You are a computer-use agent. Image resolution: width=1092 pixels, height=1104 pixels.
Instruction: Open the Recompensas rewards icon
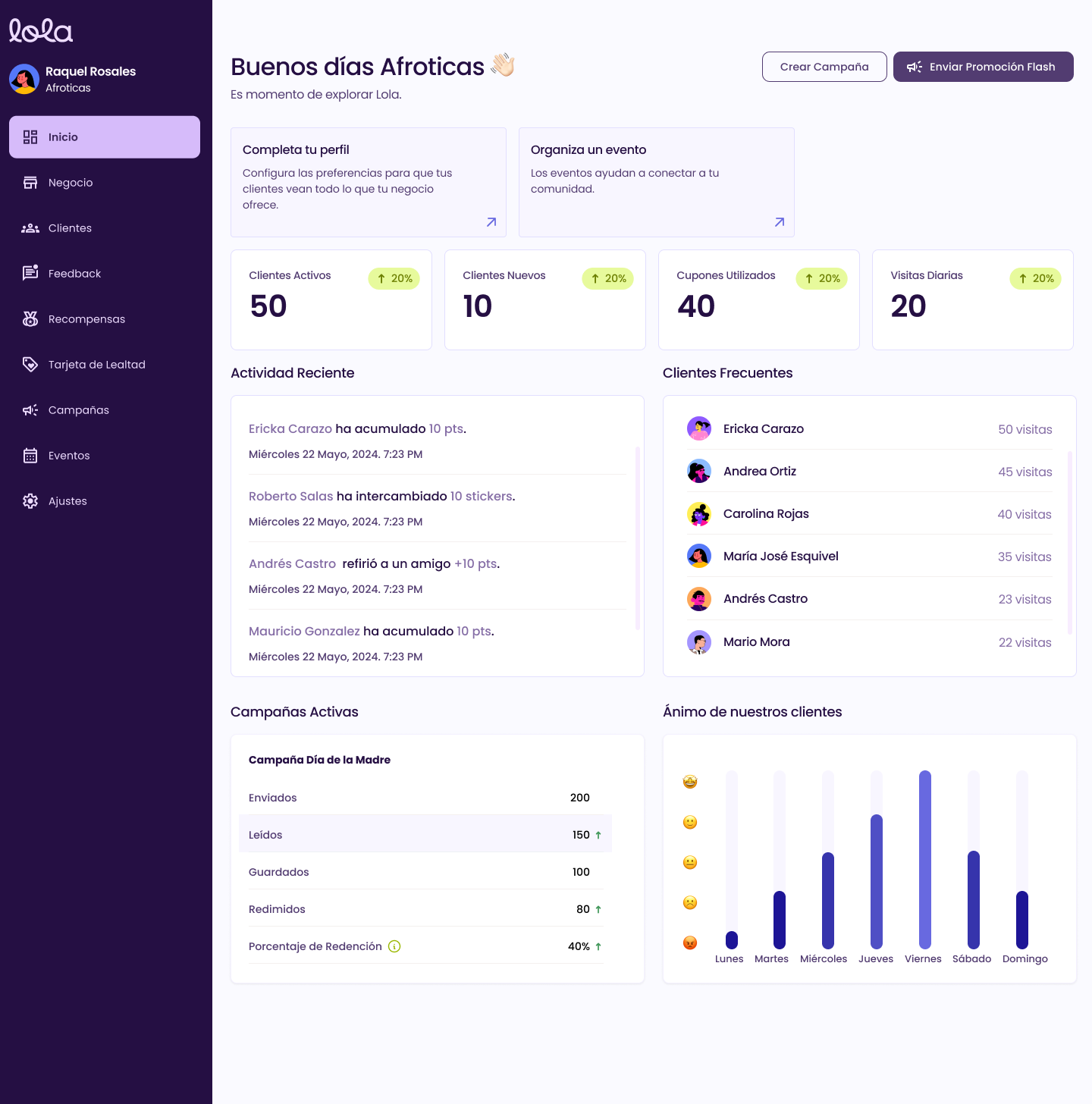30,318
